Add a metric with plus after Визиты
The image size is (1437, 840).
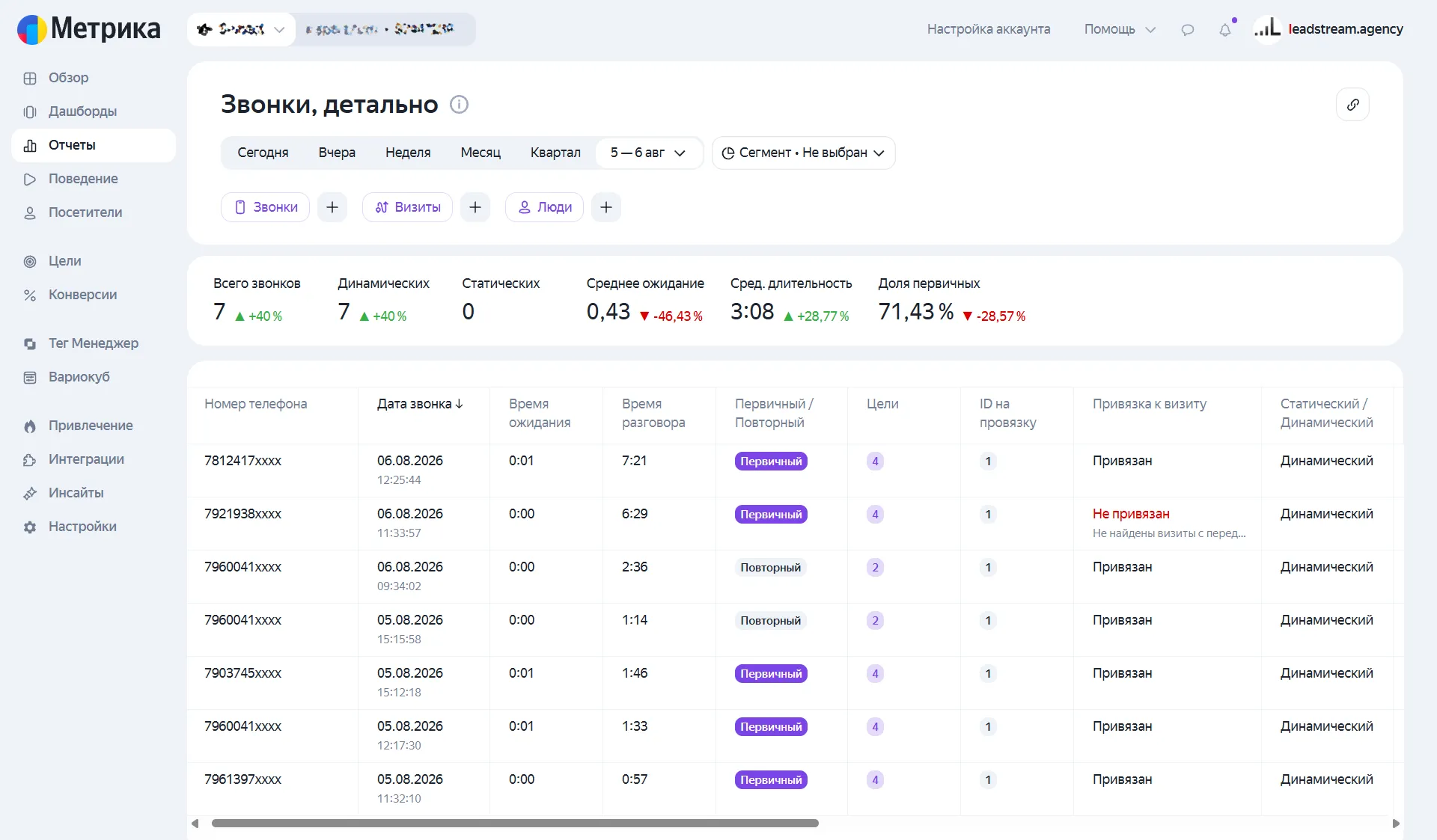tap(475, 207)
